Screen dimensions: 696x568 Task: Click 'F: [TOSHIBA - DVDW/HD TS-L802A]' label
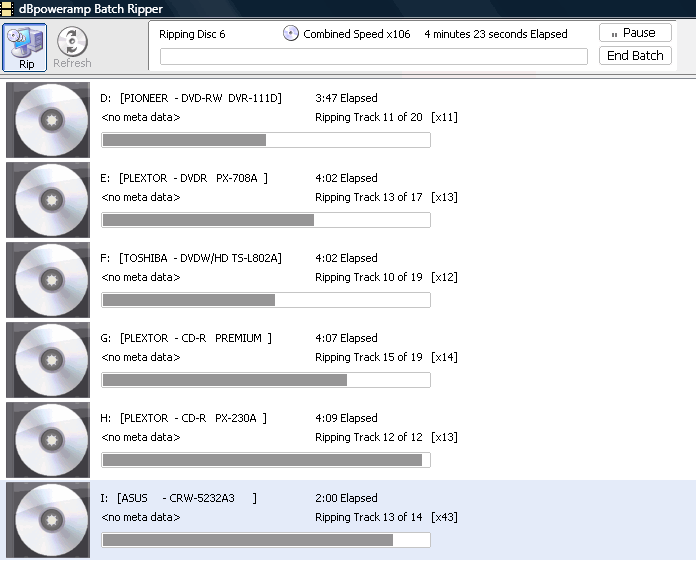[x=191, y=258]
